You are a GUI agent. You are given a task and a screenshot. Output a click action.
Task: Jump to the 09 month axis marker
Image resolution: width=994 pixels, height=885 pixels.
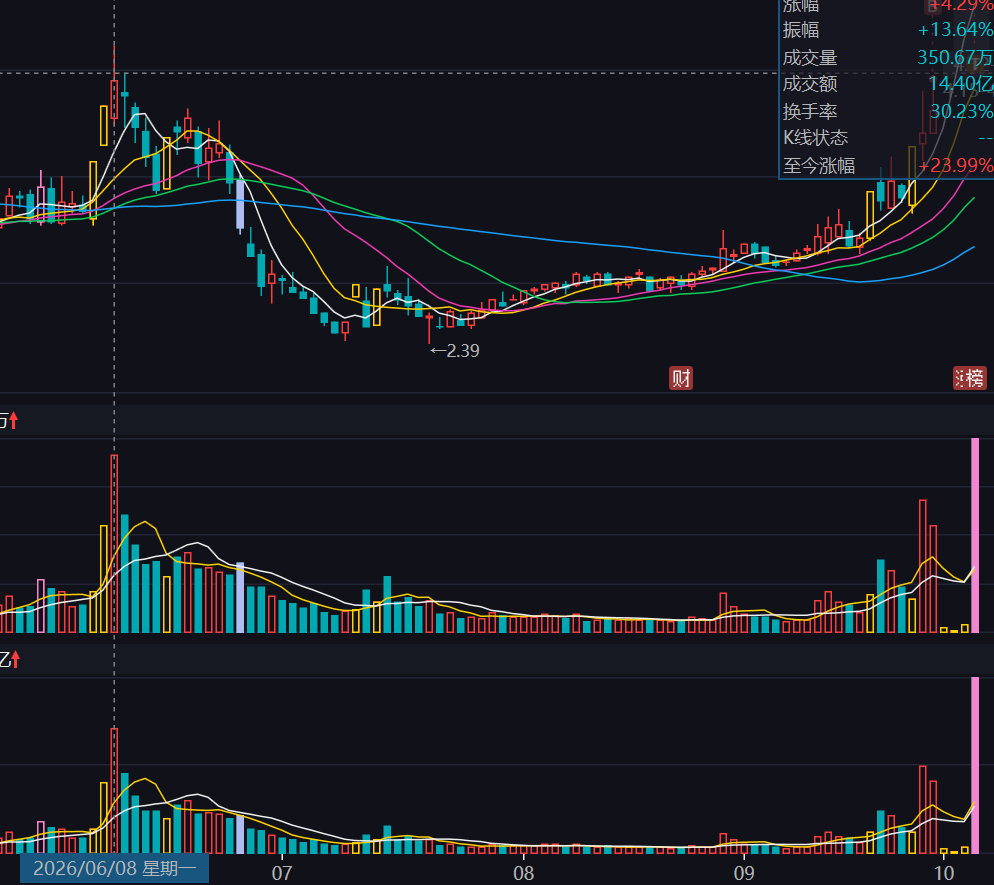tap(744, 873)
